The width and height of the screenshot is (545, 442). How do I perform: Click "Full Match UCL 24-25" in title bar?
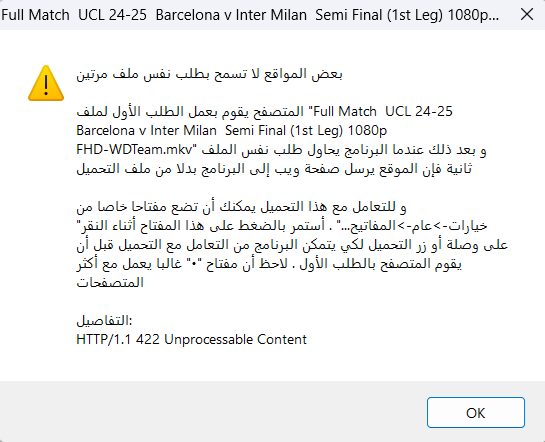tap(74, 15)
